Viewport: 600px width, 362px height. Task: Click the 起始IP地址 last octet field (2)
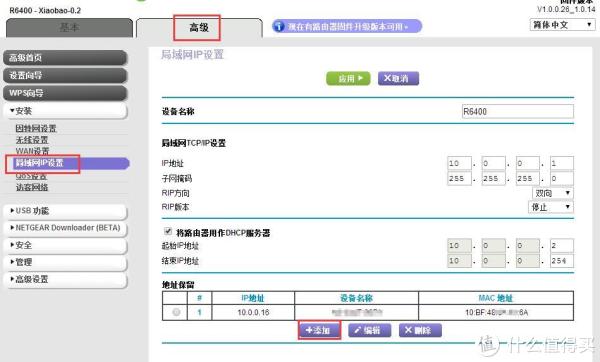point(562,246)
